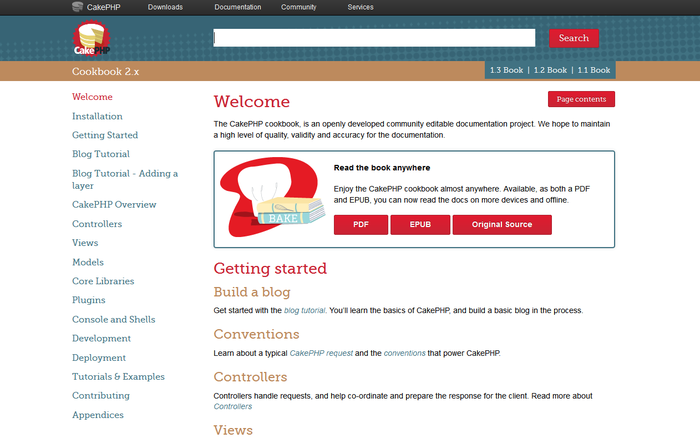Click the Welcome page heading
Screen dimensions: 700x438
click(x=252, y=102)
